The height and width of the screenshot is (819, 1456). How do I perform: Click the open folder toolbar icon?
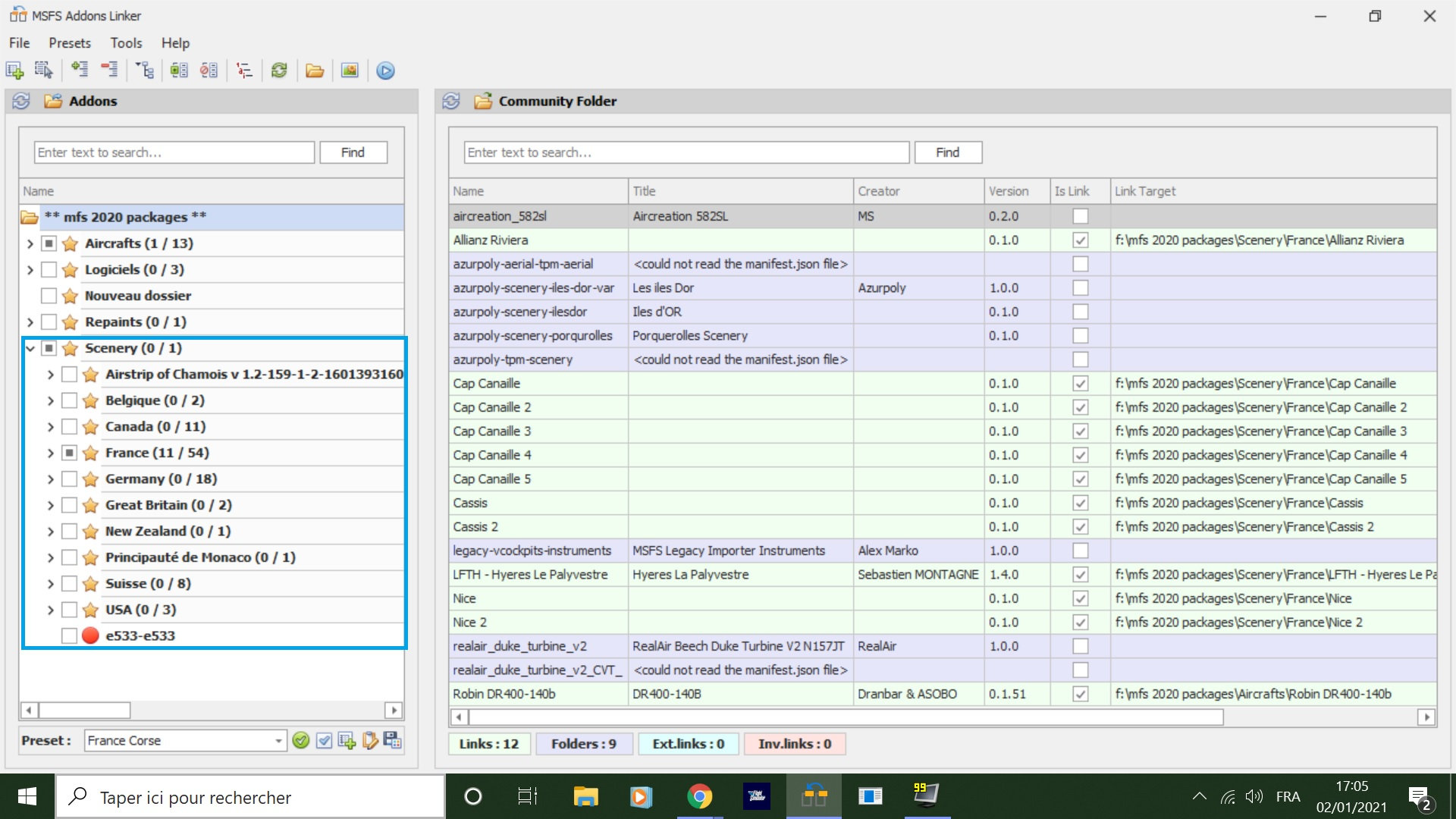315,71
